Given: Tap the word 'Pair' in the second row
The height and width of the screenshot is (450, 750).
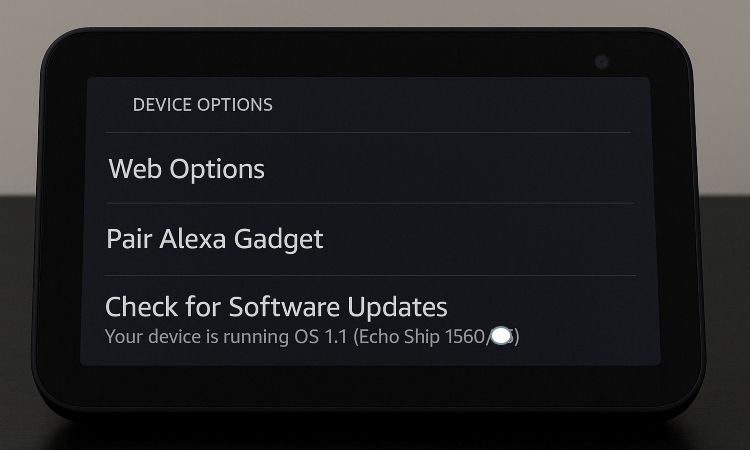Looking at the screenshot, I should click(x=127, y=239).
